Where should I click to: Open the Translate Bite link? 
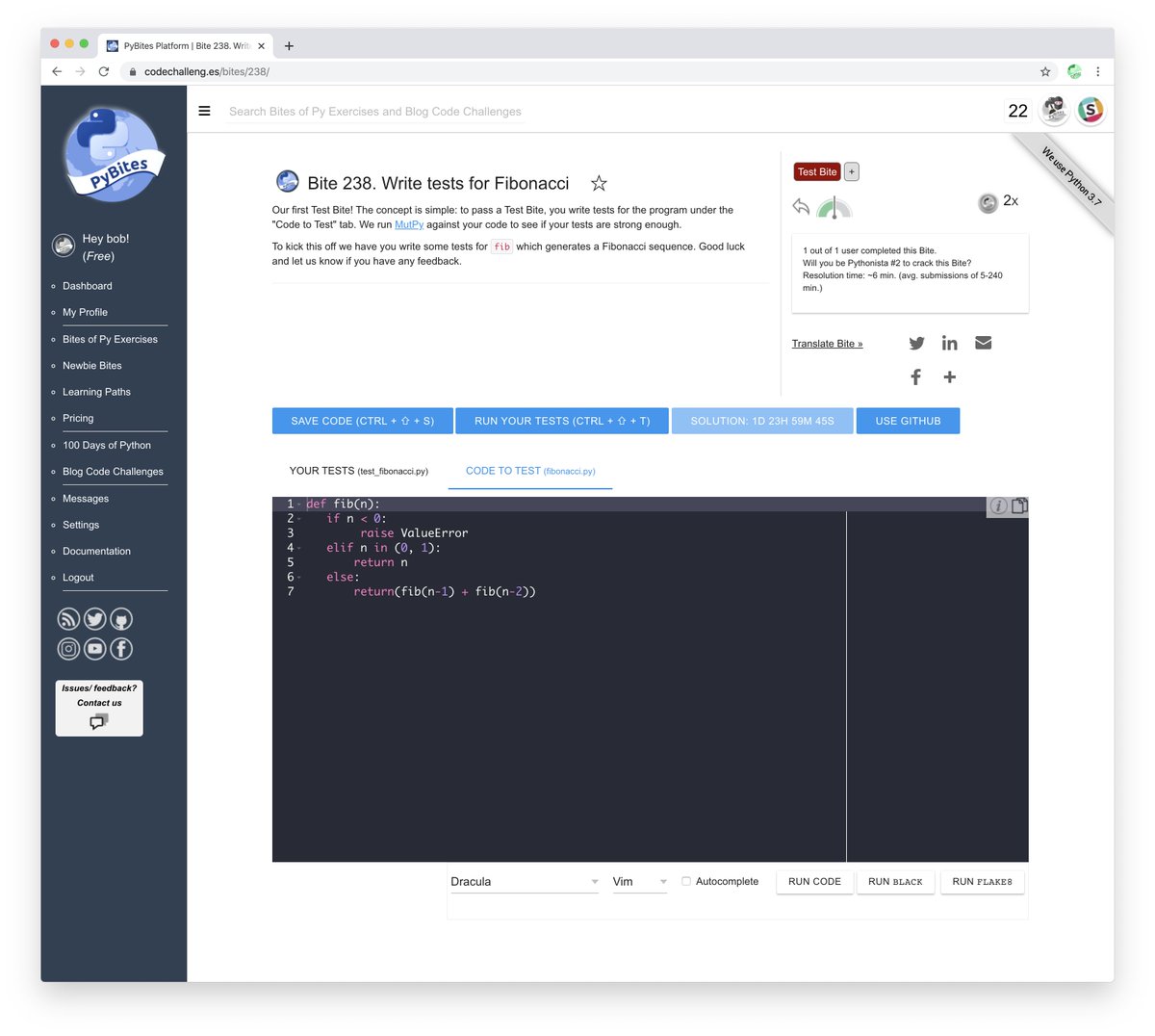point(827,344)
